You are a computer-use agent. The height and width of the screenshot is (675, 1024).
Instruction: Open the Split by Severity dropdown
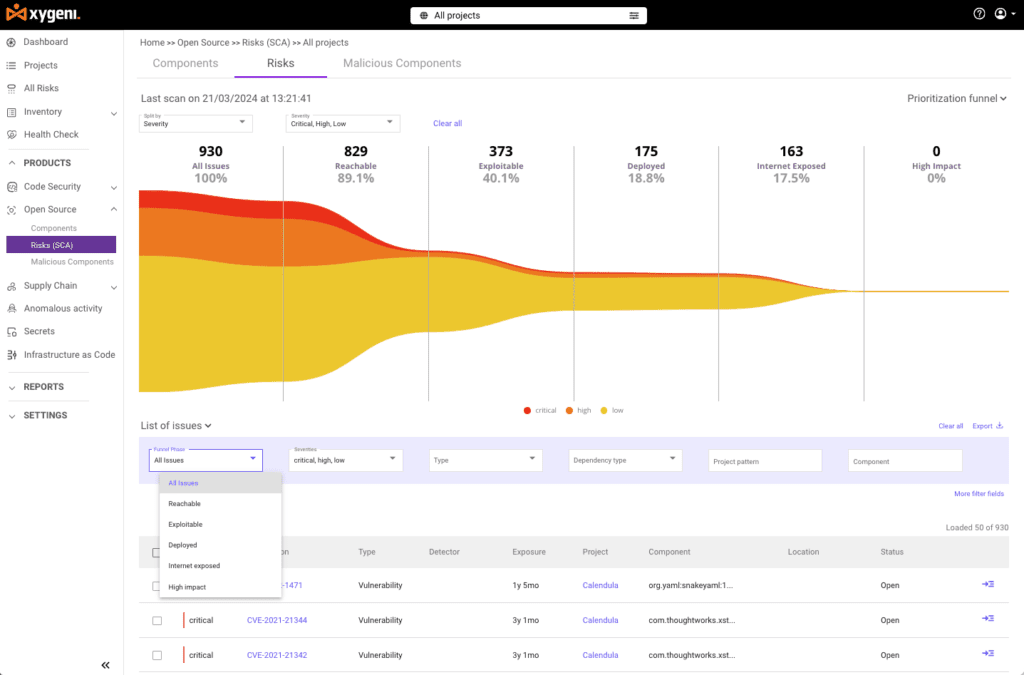pyautogui.click(x=196, y=123)
